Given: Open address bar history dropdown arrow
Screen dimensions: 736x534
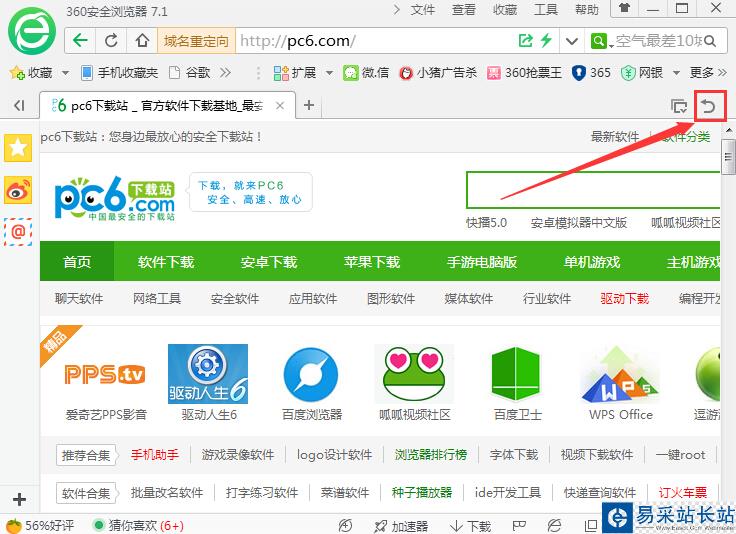Looking at the screenshot, I should pos(571,41).
